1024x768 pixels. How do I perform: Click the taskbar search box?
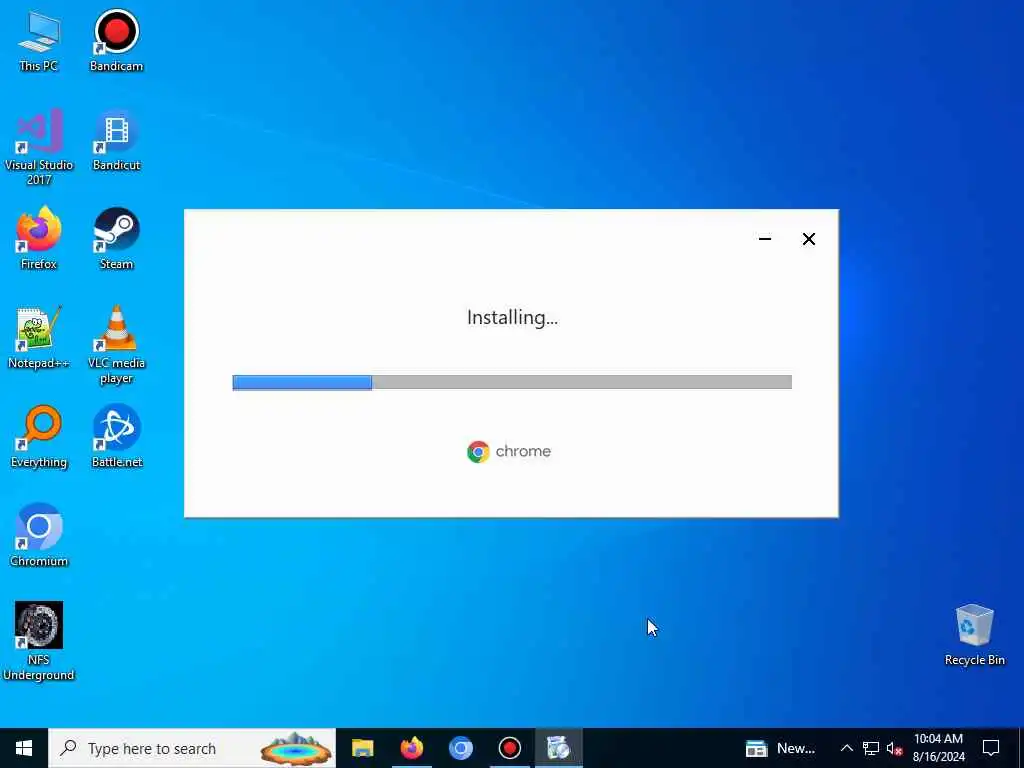pyautogui.click(x=192, y=748)
